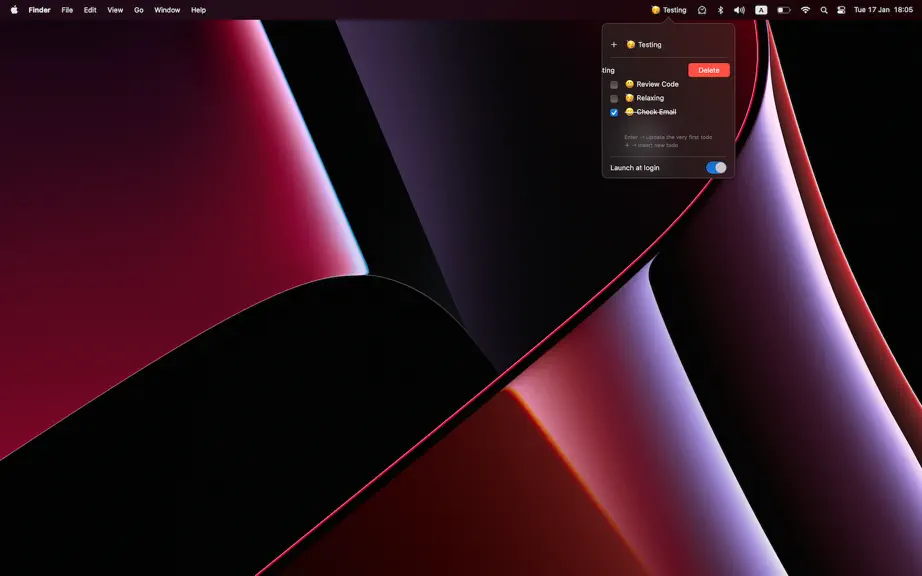Open the File menu
The width and height of the screenshot is (922, 576).
tap(67, 10)
